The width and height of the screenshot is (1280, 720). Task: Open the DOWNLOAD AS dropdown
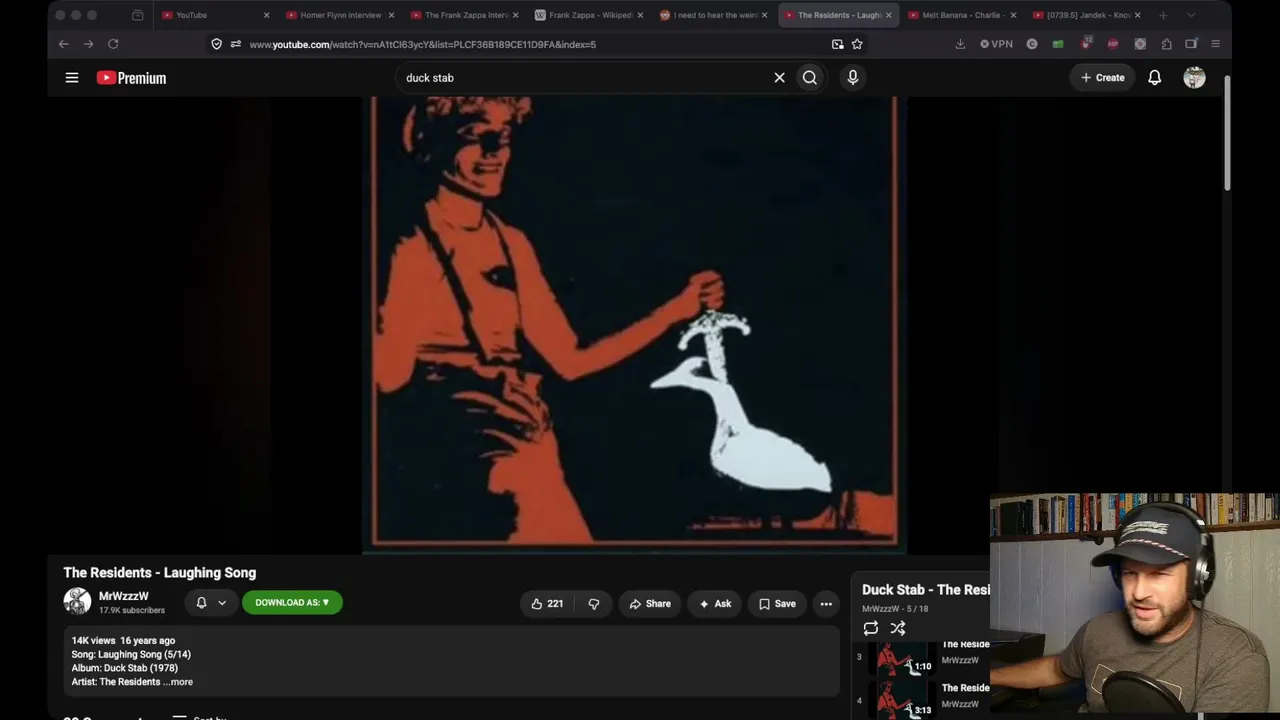tap(292, 603)
